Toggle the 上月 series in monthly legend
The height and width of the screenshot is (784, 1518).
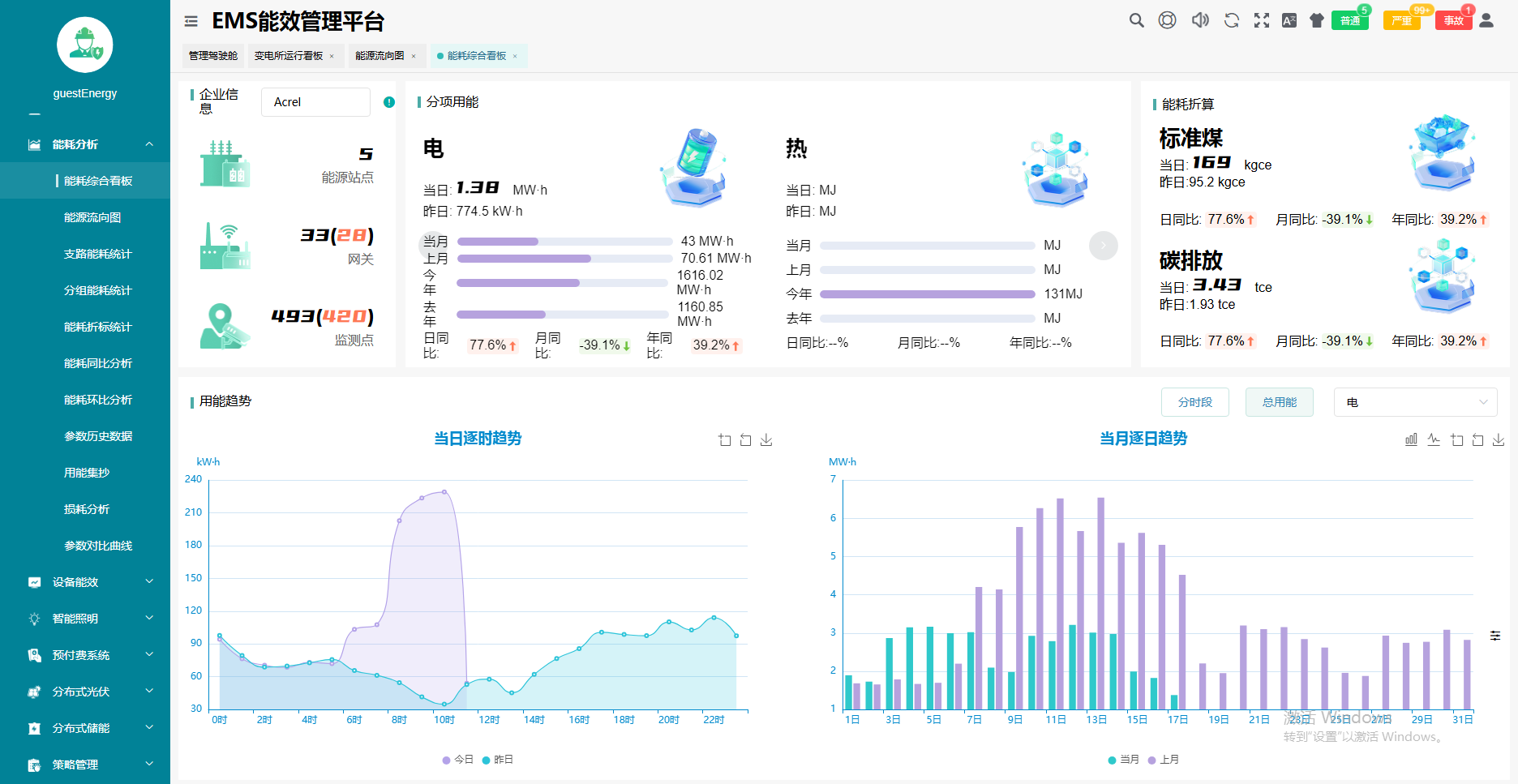[1164, 760]
